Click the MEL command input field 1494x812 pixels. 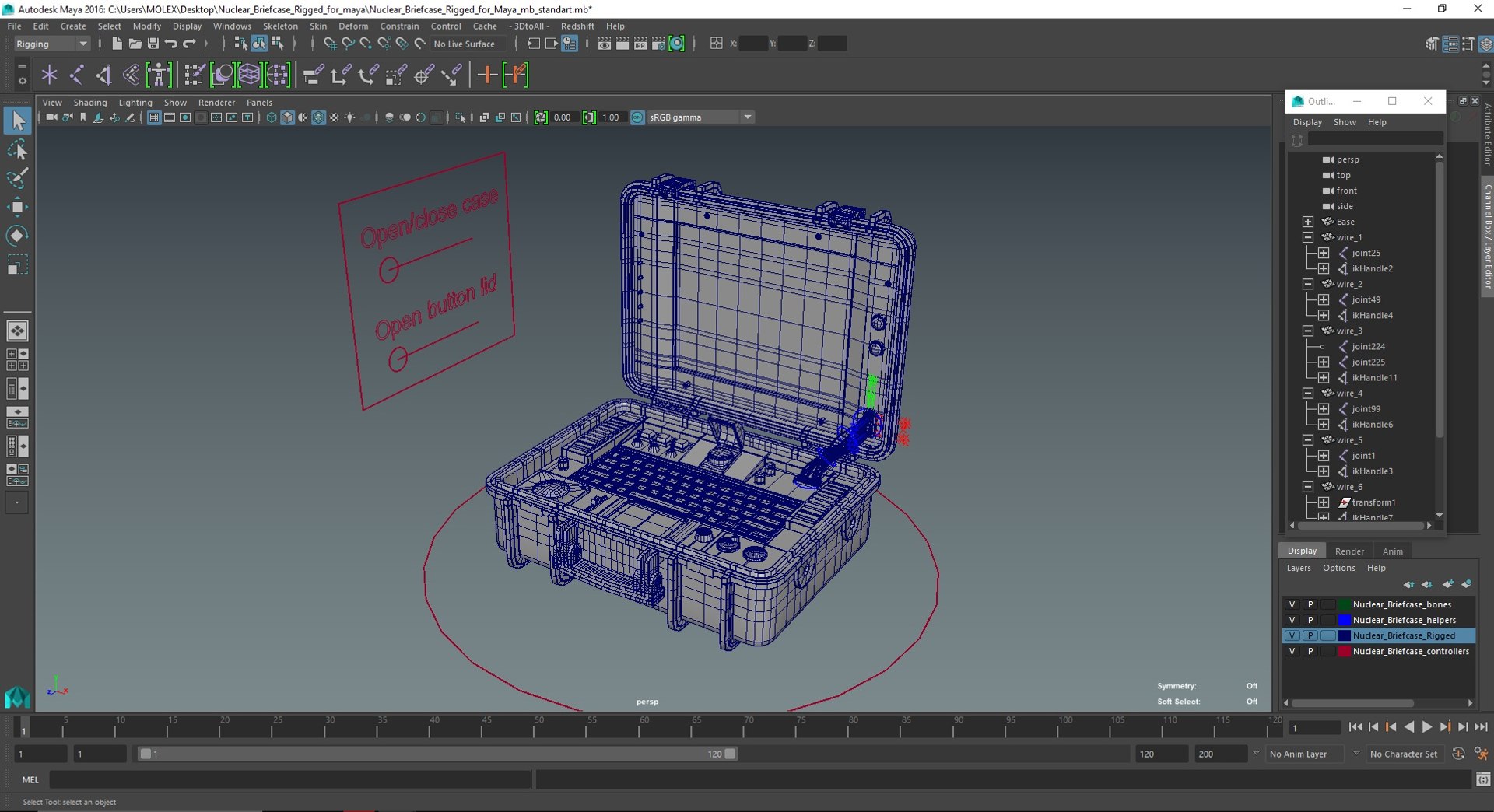[290, 779]
